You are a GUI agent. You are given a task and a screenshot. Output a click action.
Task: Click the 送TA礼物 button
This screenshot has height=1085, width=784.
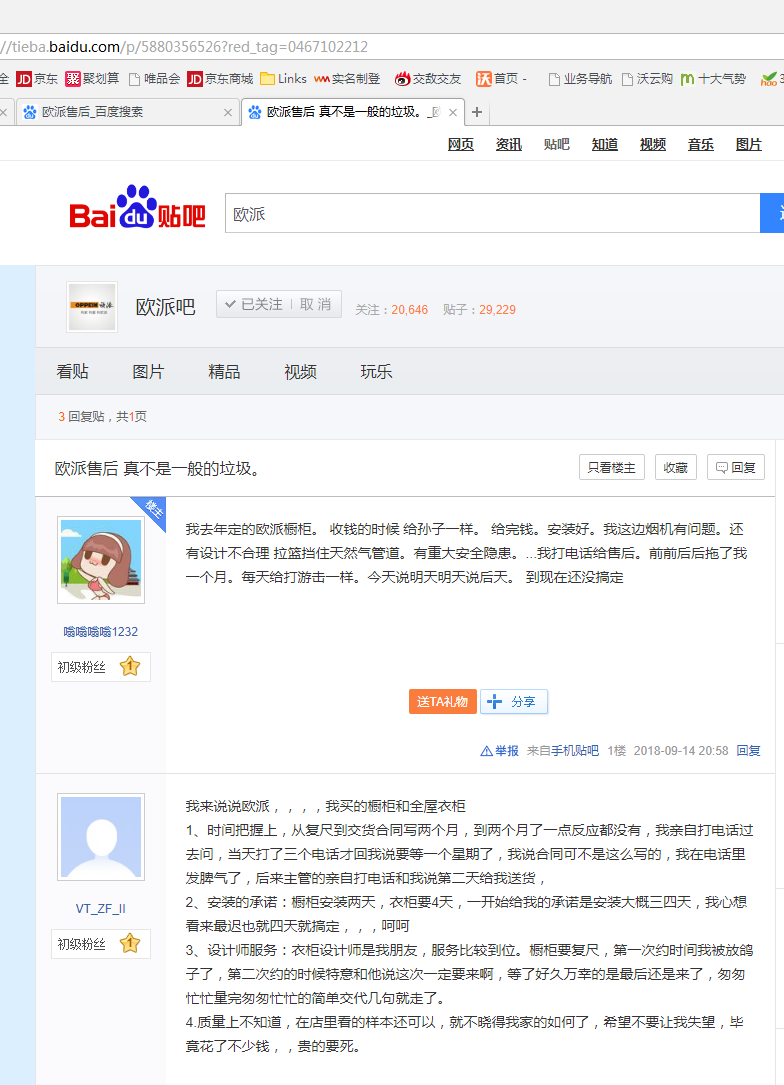442,702
